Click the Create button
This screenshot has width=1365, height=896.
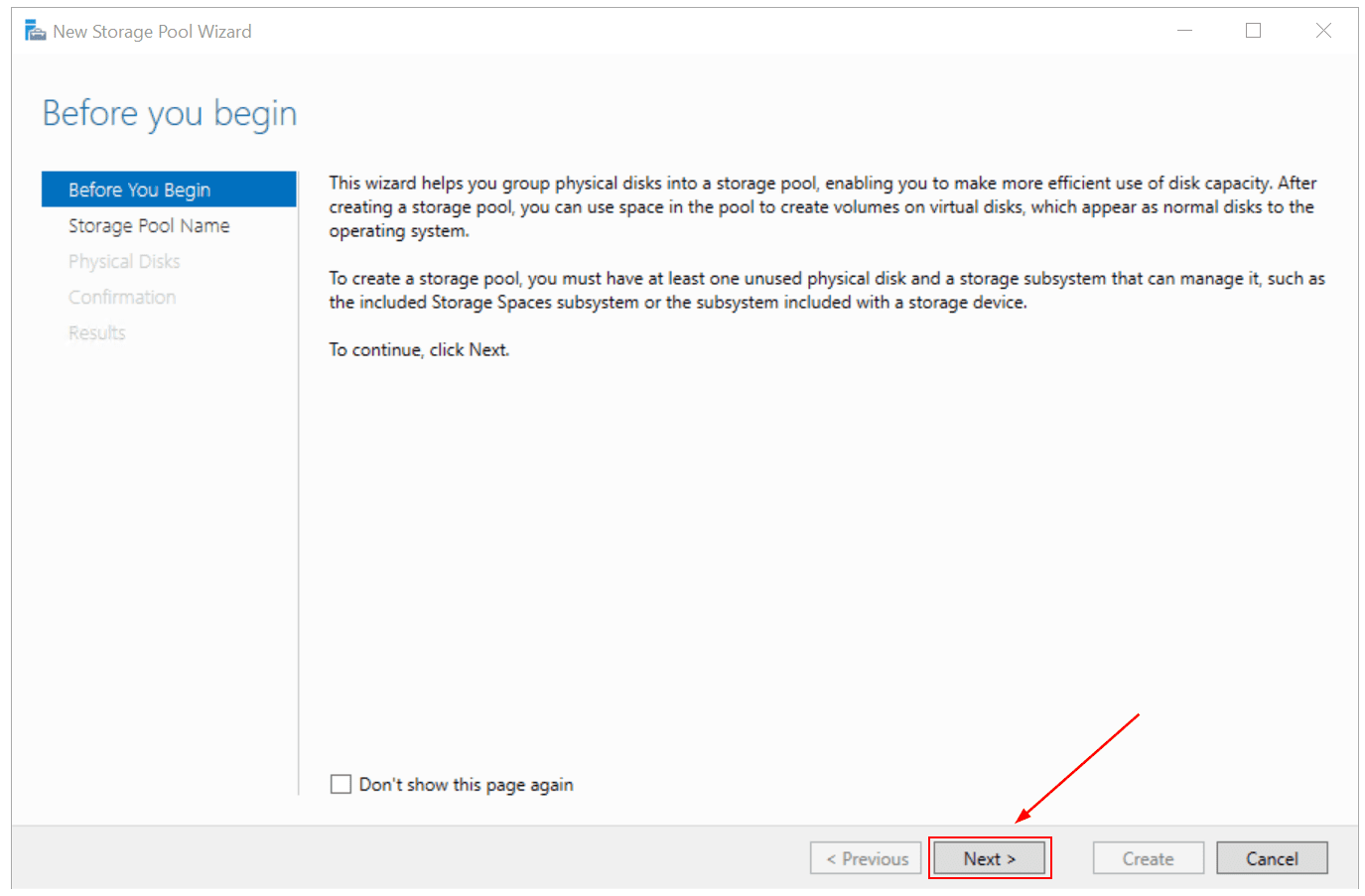point(1148,858)
